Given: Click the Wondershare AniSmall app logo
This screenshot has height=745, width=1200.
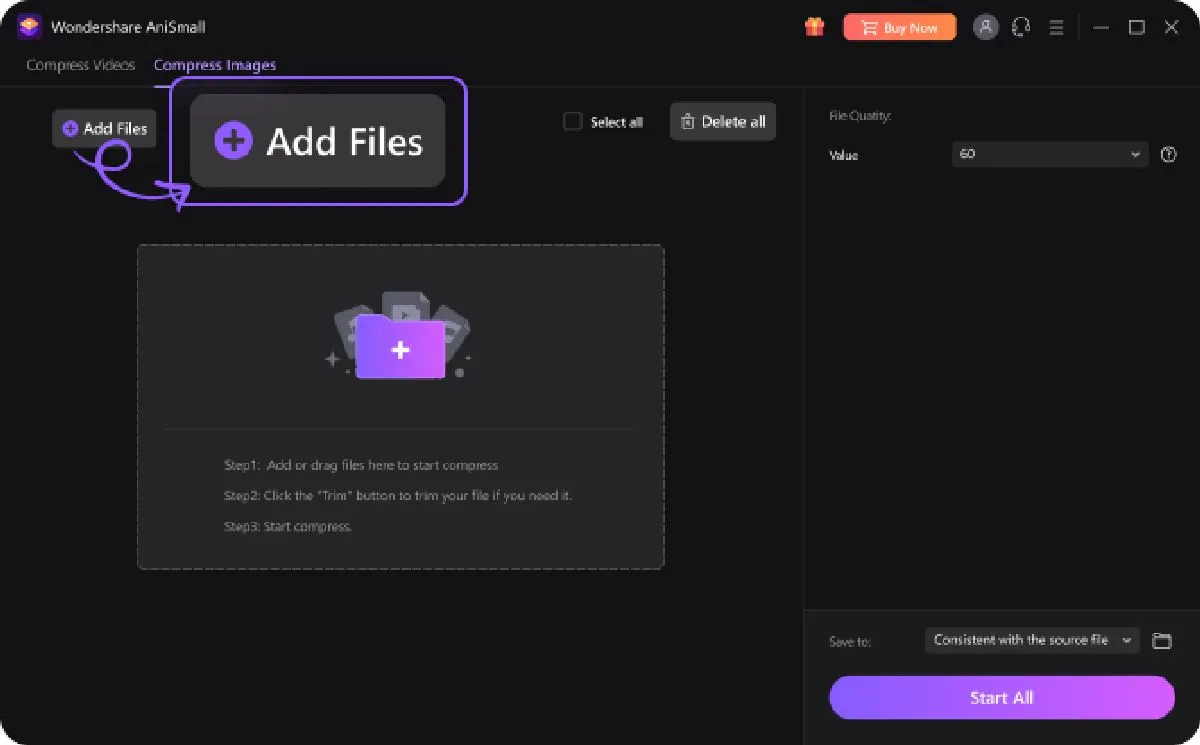Looking at the screenshot, I should click(x=30, y=27).
